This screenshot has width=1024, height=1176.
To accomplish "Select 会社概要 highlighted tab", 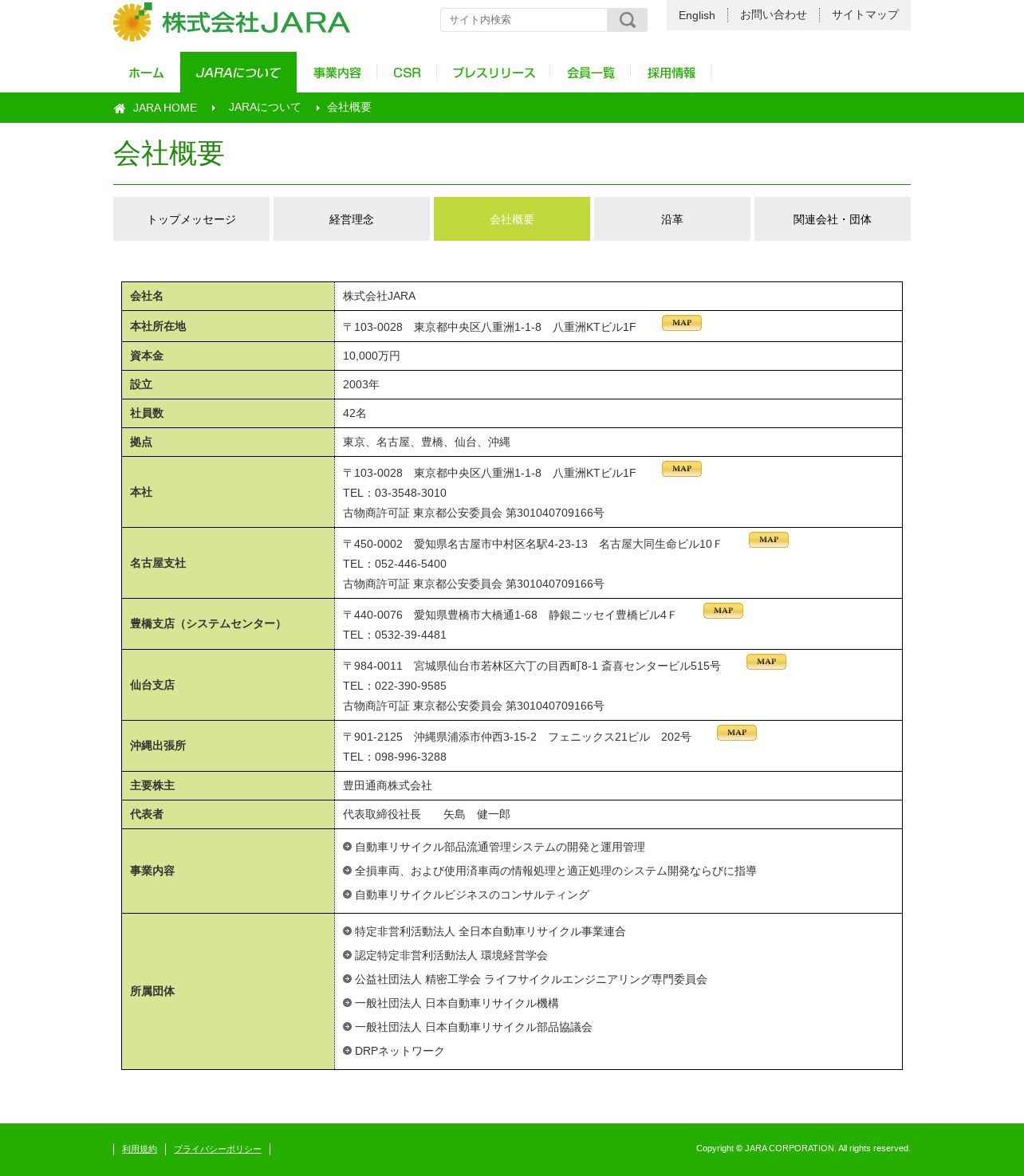I will coord(512,219).
